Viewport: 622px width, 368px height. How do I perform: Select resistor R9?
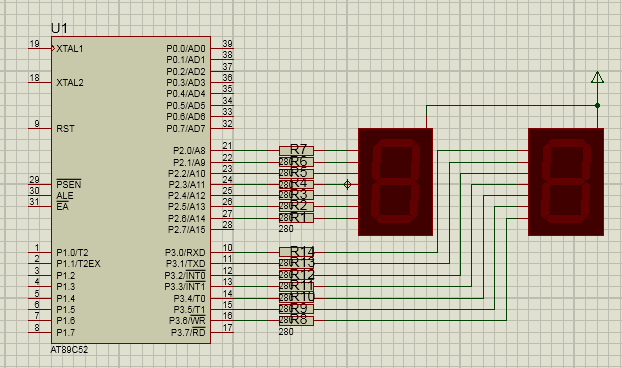pos(296,309)
